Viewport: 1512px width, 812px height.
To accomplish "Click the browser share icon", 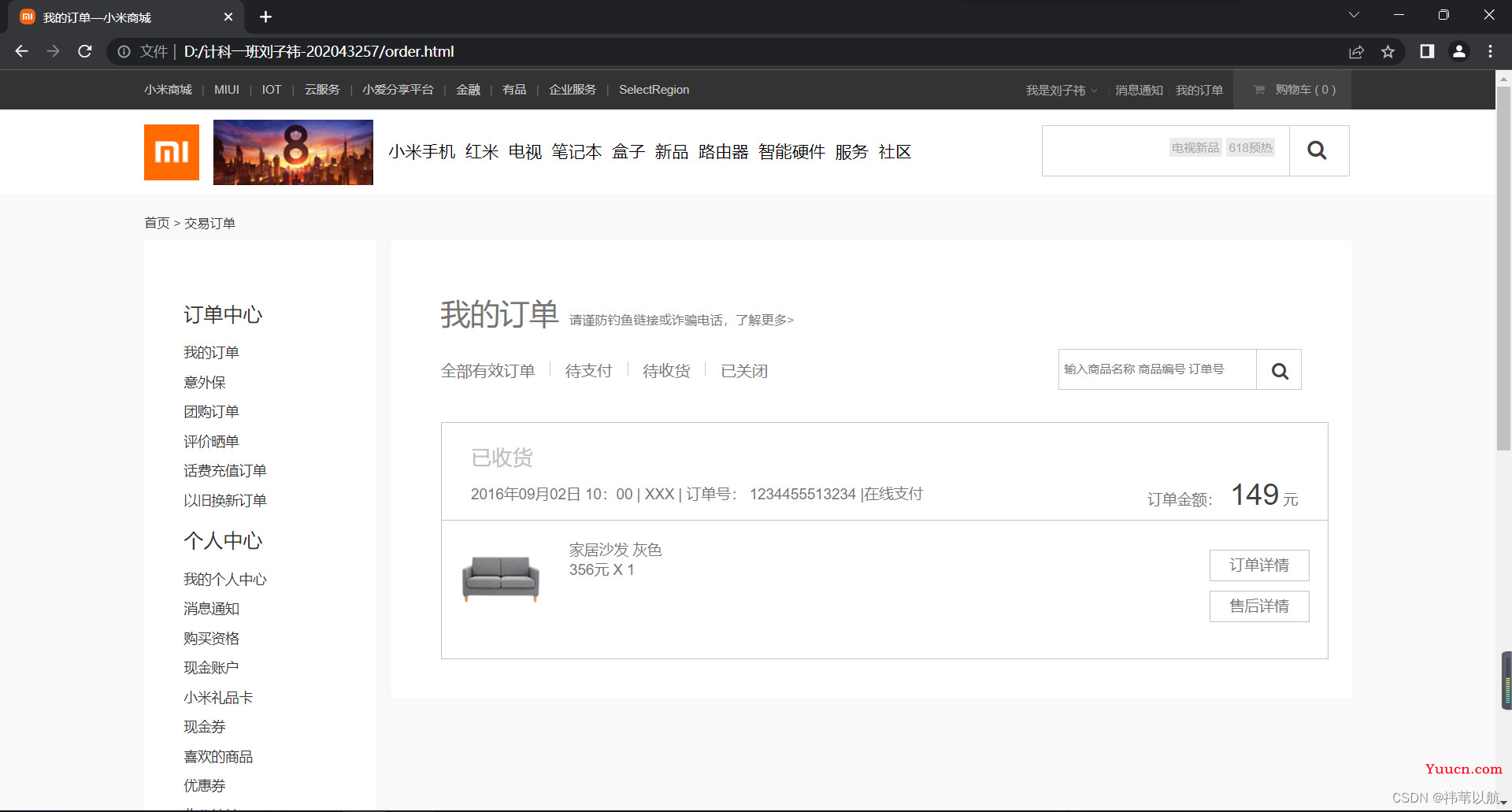I will [1356, 52].
